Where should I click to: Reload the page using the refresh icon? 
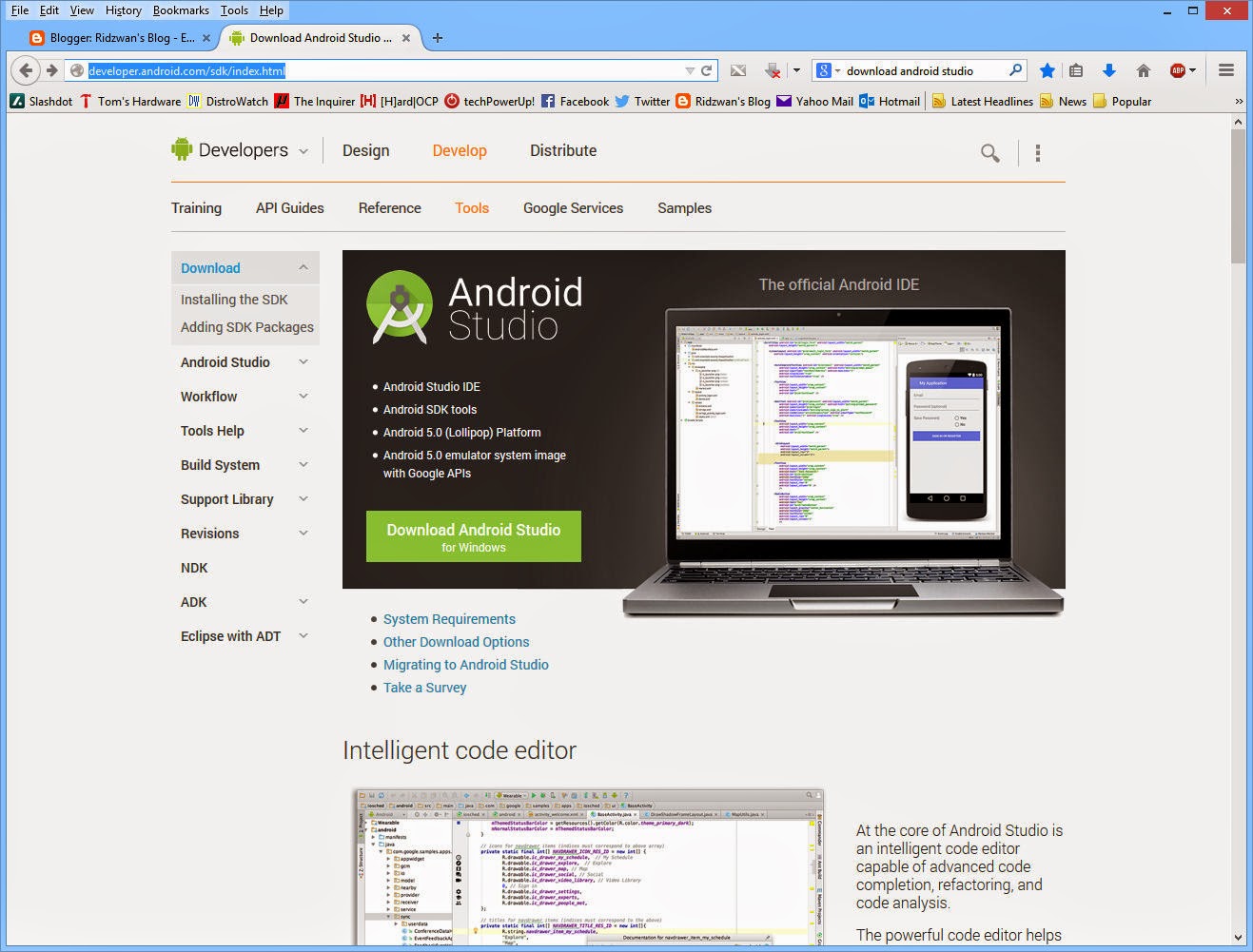tap(707, 70)
